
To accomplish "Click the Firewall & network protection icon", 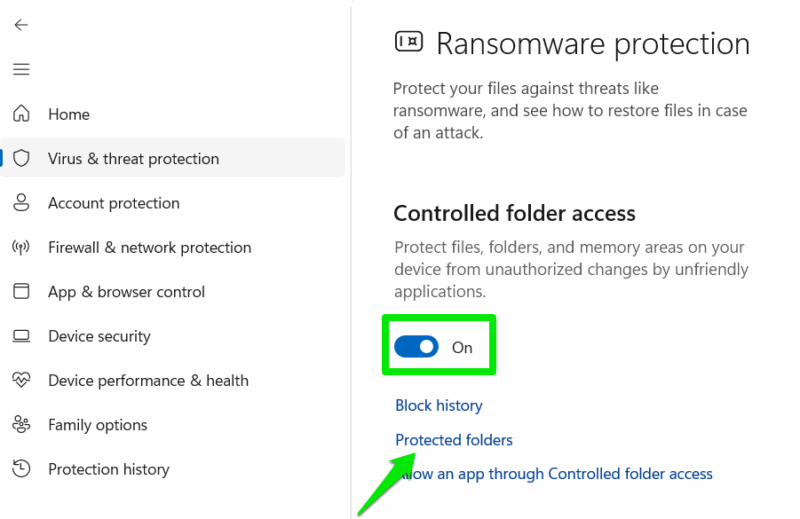I will (x=21, y=248).
